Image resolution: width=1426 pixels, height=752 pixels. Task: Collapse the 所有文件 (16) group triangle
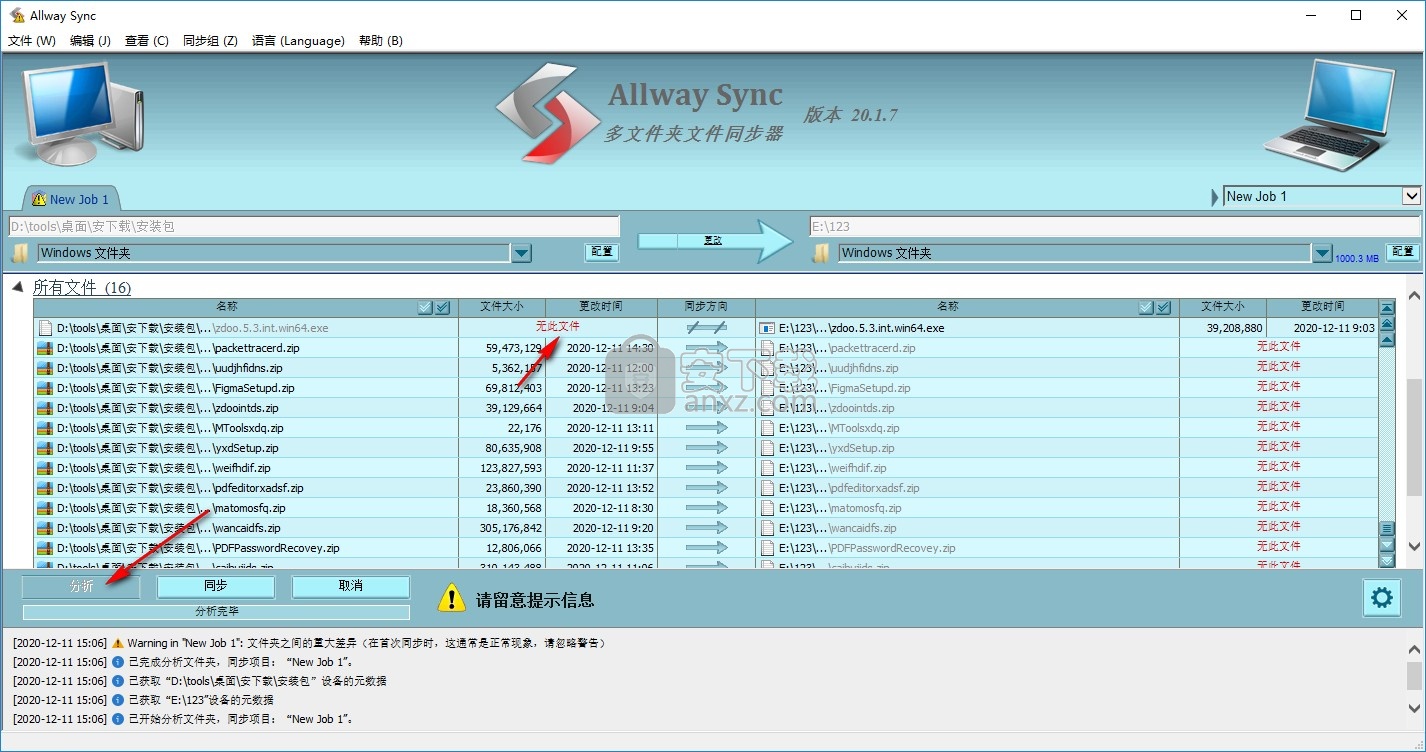pyautogui.click(x=19, y=288)
